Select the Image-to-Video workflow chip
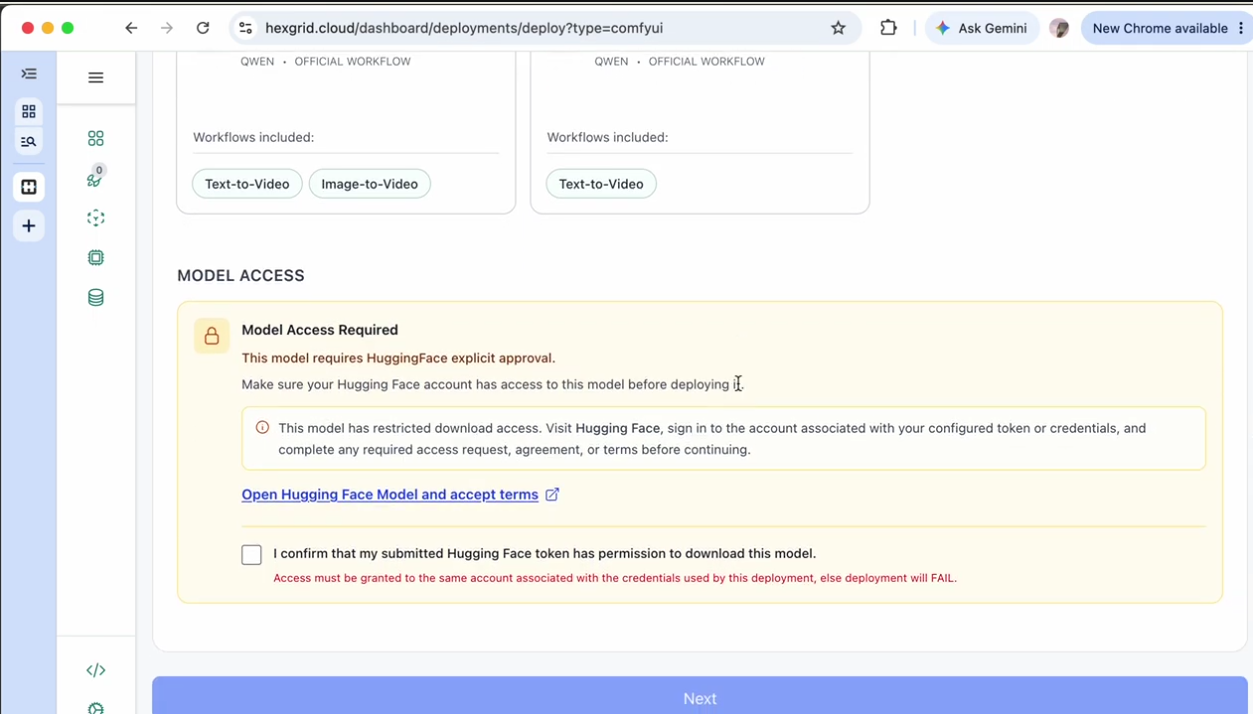1253x714 pixels. tap(370, 184)
